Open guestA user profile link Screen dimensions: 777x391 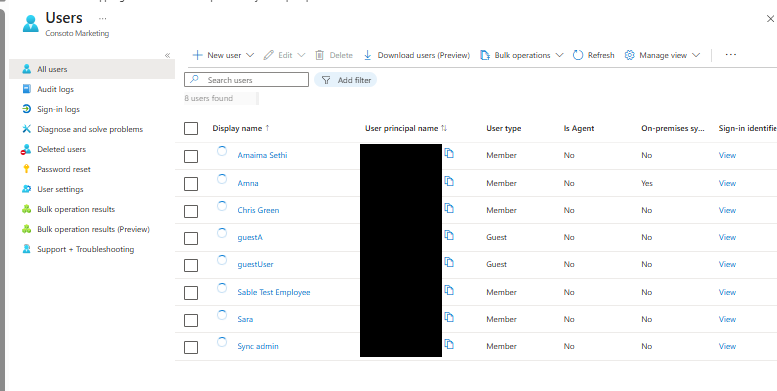tap(250, 237)
